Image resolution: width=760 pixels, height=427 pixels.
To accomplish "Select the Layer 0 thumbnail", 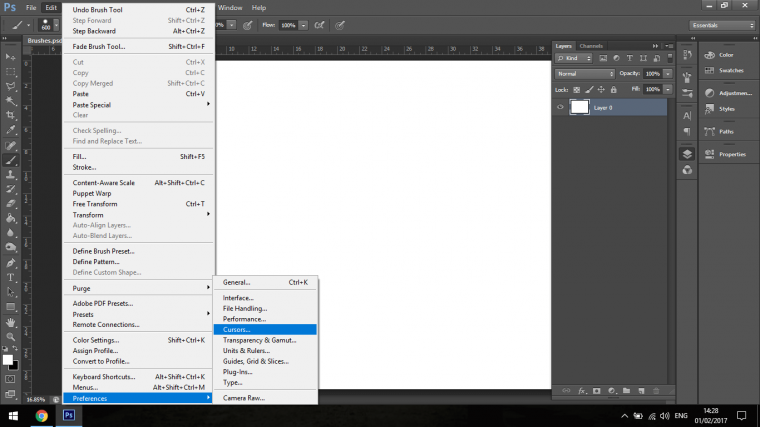I will click(579, 107).
